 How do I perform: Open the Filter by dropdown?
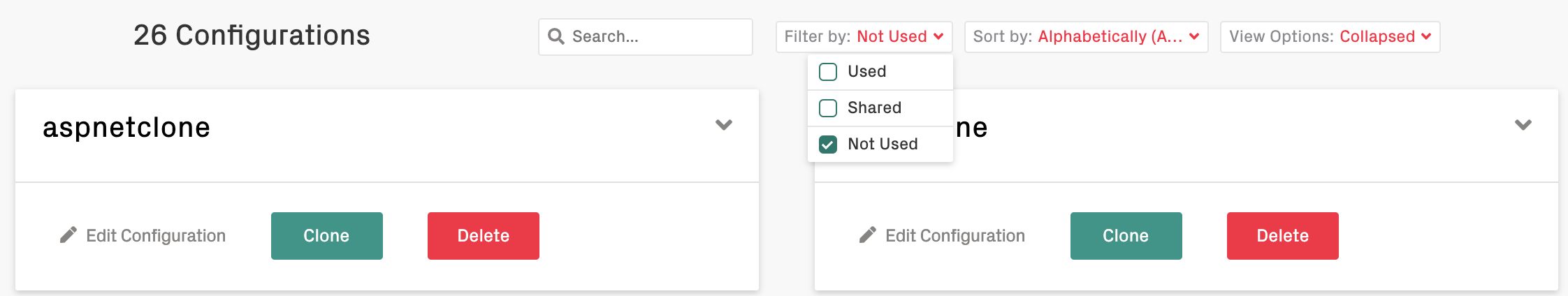864,36
